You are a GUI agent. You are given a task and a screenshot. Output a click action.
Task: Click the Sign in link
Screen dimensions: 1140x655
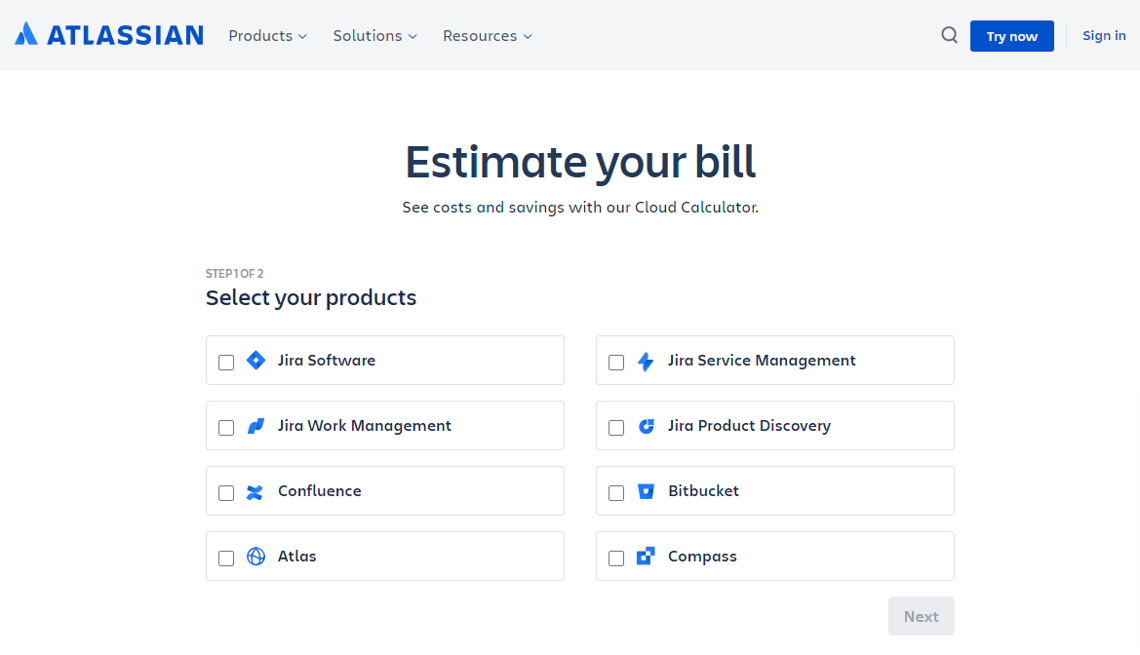point(1103,35)
